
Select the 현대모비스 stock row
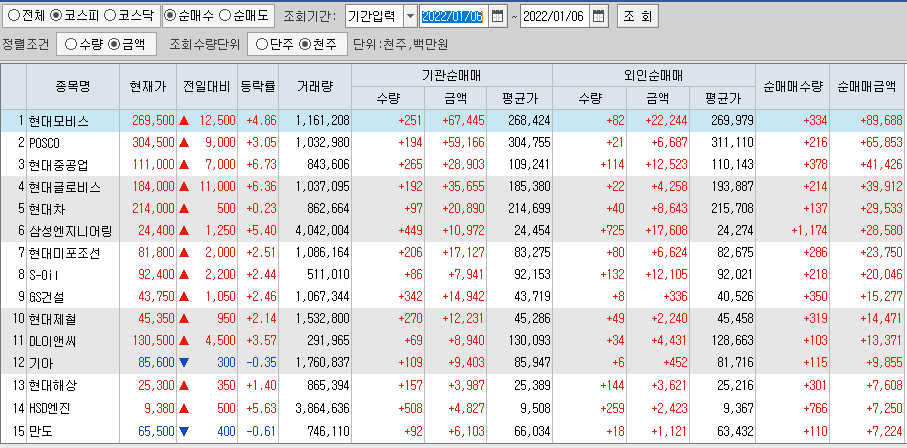point(453,121)
